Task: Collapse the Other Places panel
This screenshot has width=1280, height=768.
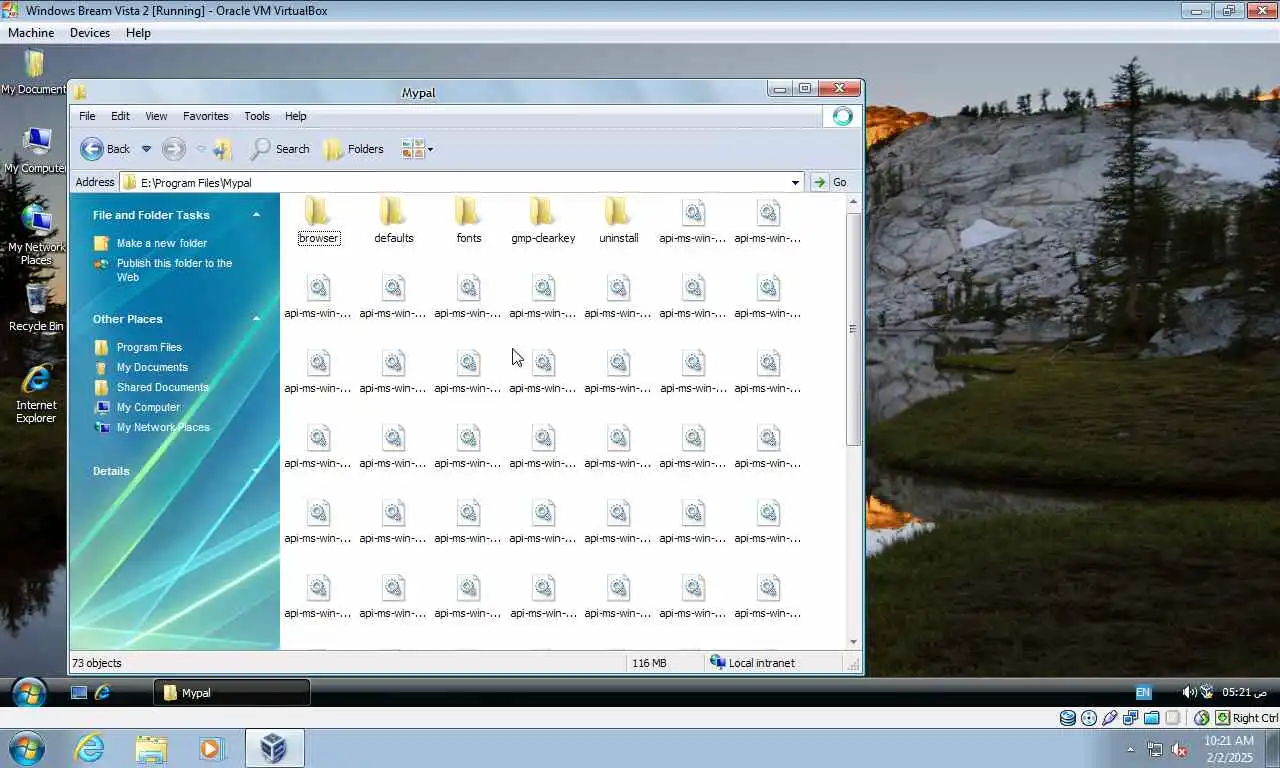Action: pyautogui.click(x=256, y=319)
